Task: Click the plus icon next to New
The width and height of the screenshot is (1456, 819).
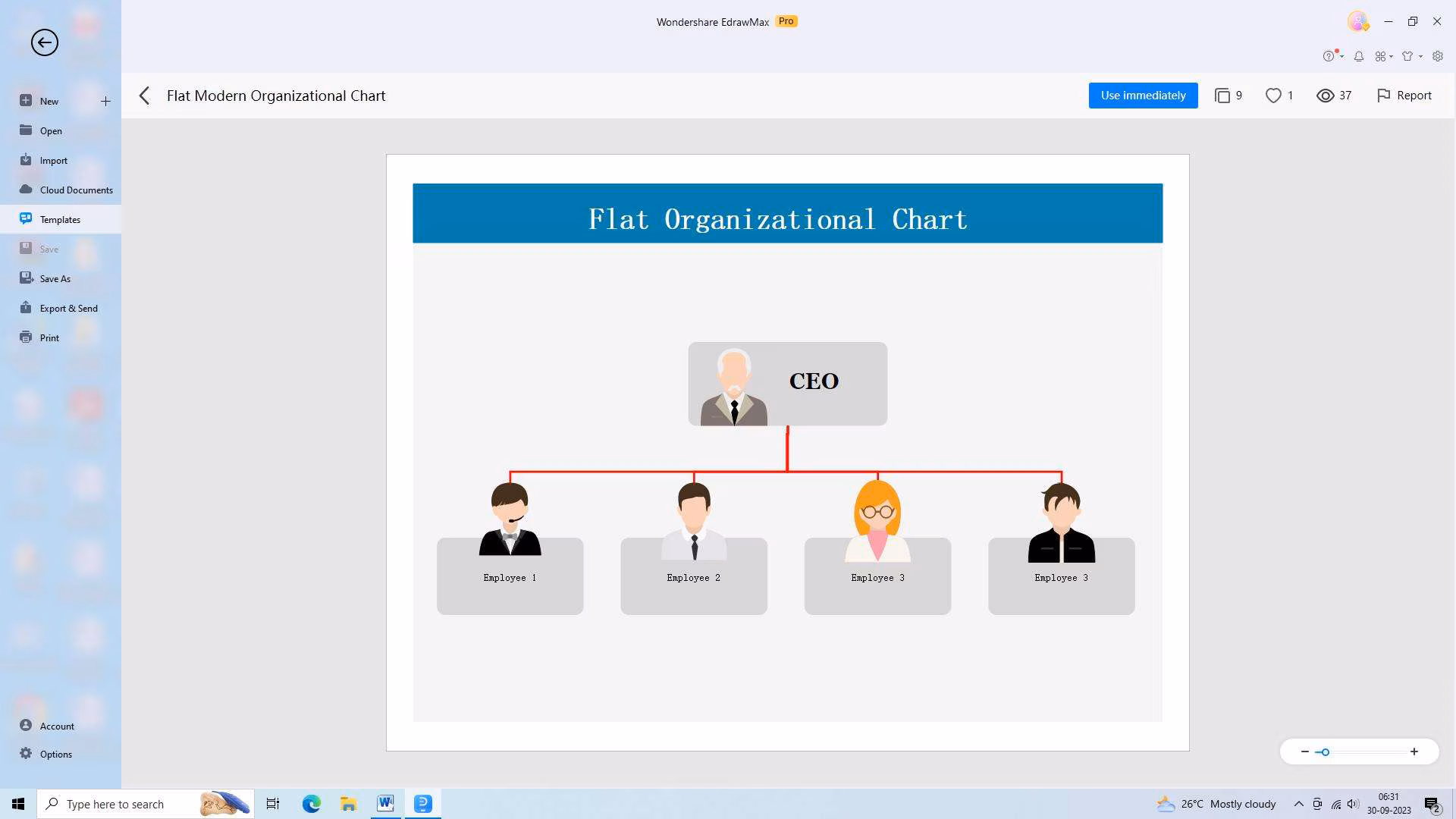Action: pyautogui.click(x=105, y=101)
